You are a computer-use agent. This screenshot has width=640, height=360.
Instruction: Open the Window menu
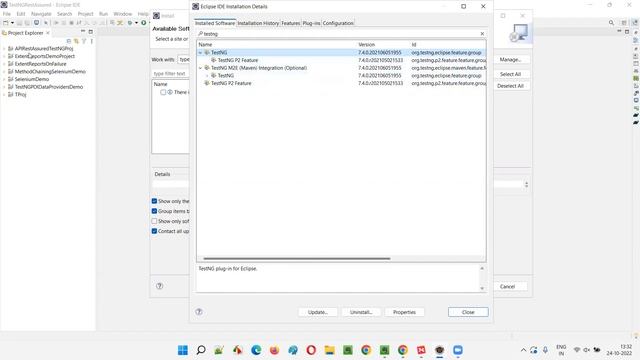122,14
